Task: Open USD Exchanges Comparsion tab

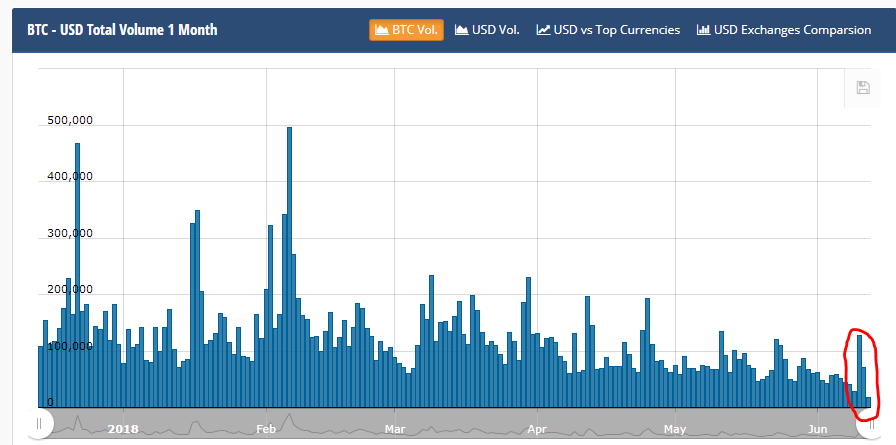Action: tap(784, 30)
